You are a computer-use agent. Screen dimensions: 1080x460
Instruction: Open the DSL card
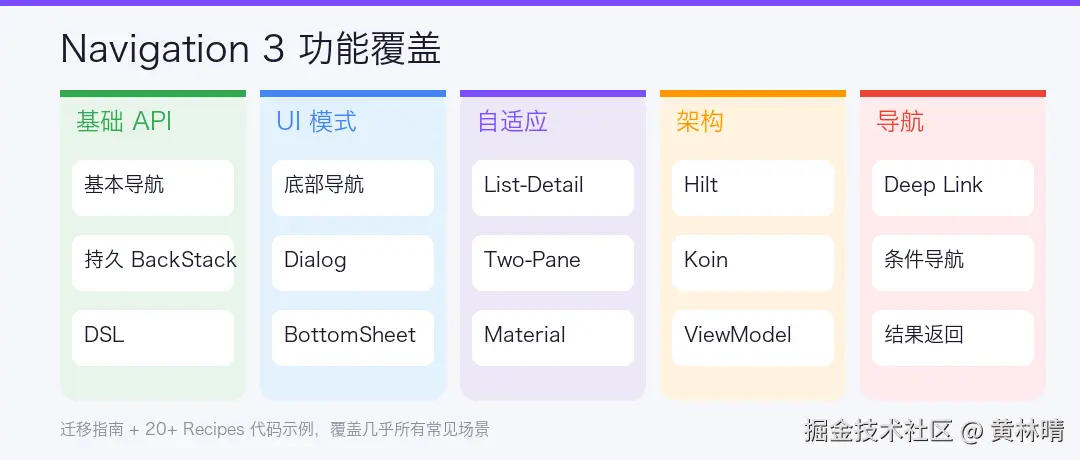pyautogui.click(x=152, y=337)
